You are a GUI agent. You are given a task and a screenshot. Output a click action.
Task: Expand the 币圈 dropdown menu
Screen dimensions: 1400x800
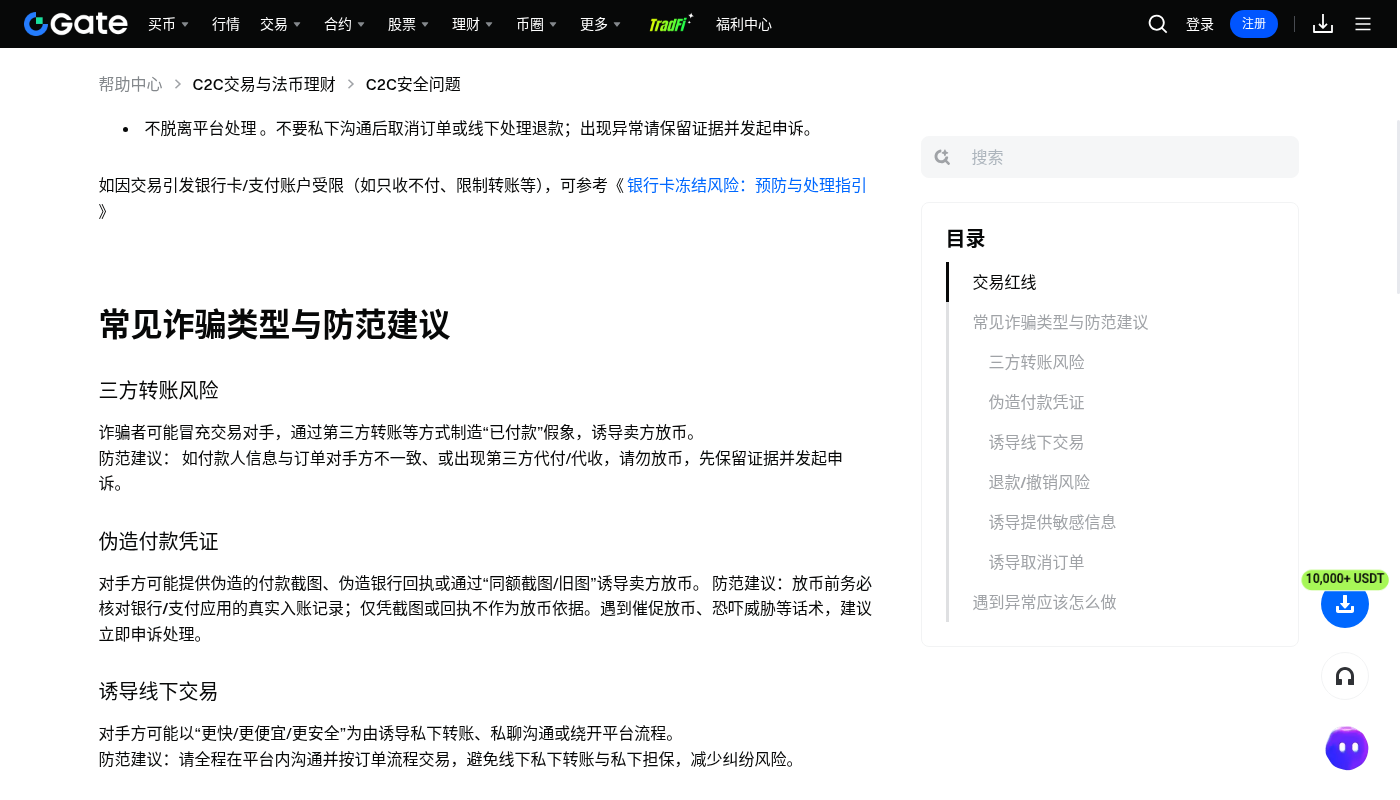point(537,24)
